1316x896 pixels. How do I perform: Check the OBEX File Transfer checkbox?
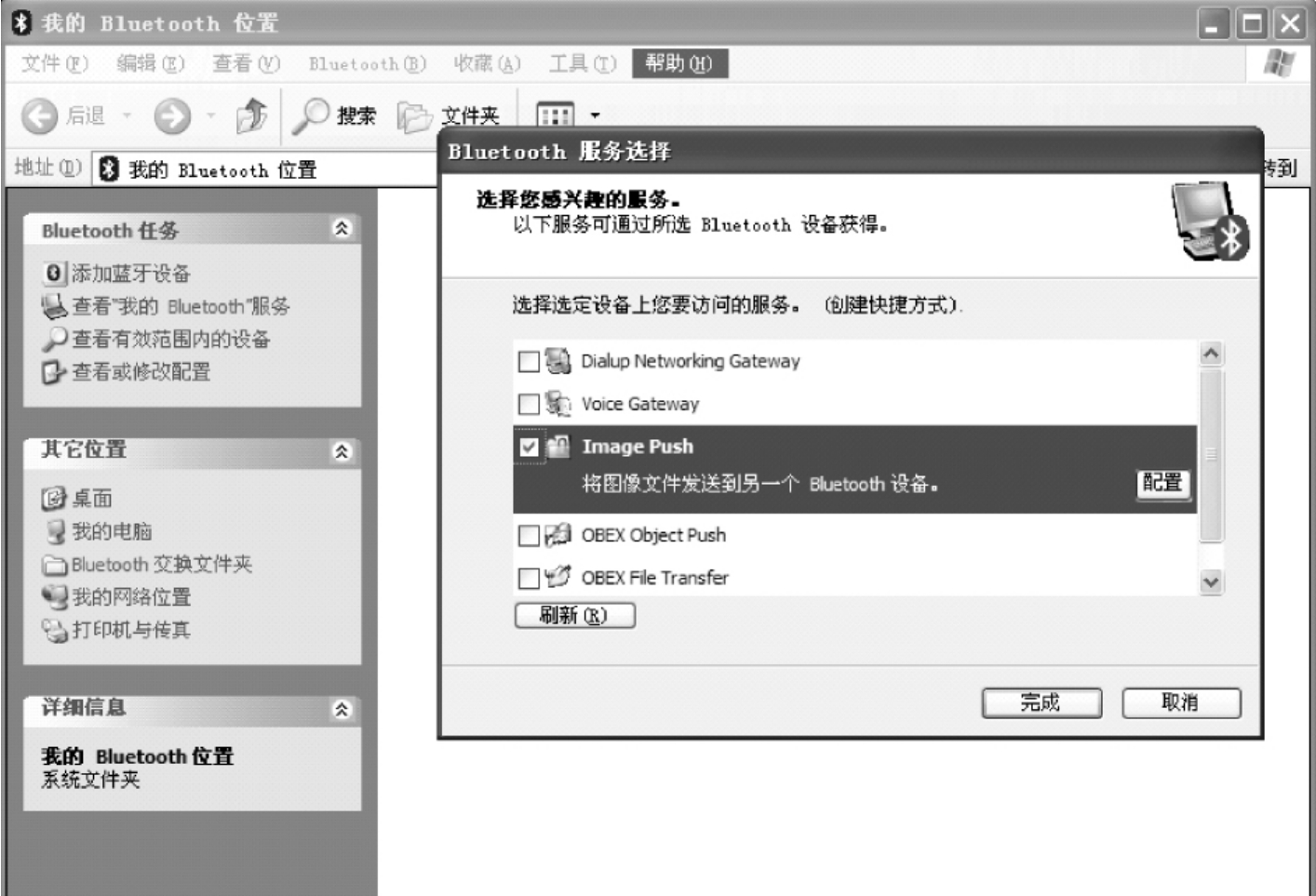[529, 578]
